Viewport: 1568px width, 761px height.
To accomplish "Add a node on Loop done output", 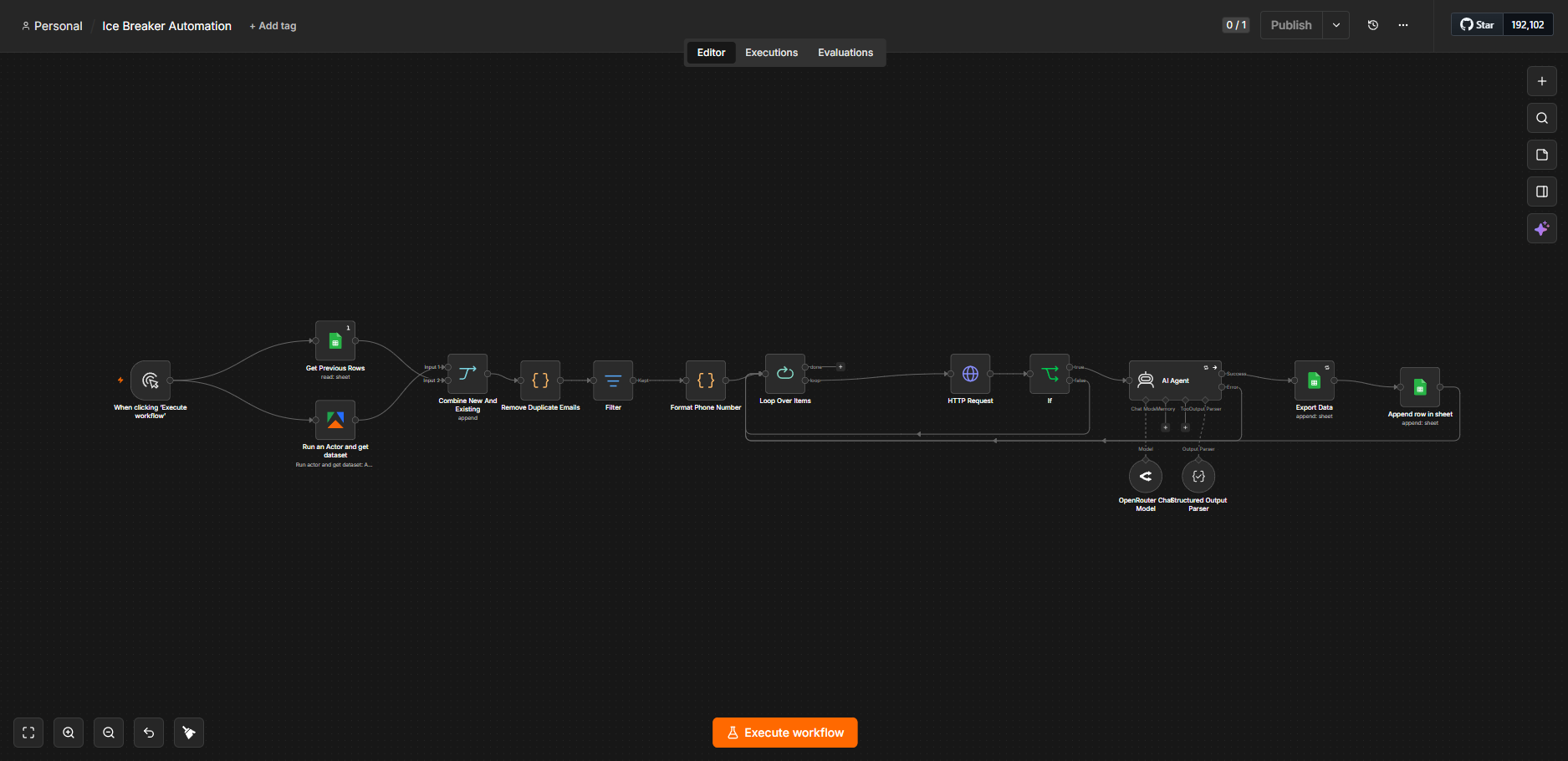I will pyautogui.click(x=840, y=367).
